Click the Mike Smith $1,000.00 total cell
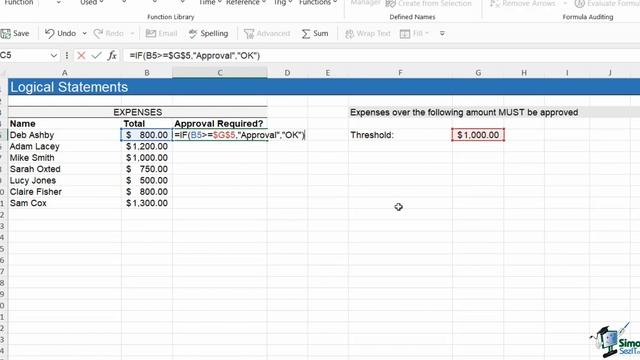640x360 pixels. click(x=147, y=158)
